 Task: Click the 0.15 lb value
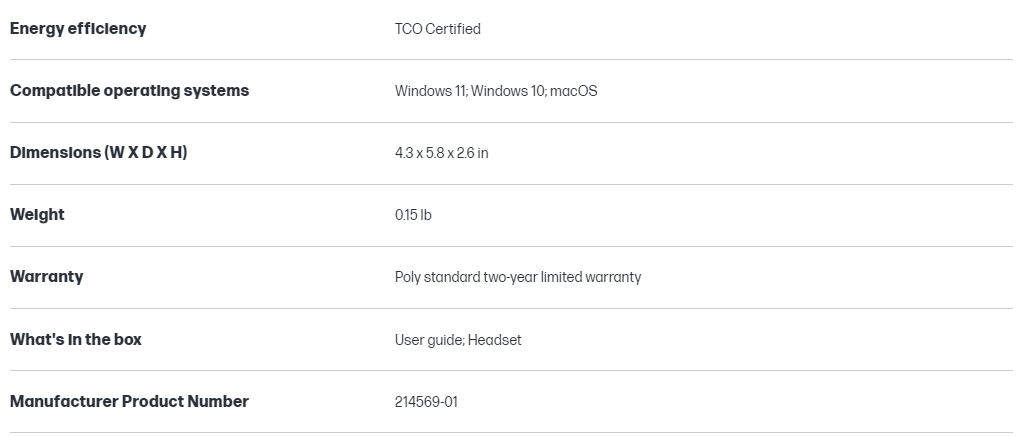tap(413, 215)
